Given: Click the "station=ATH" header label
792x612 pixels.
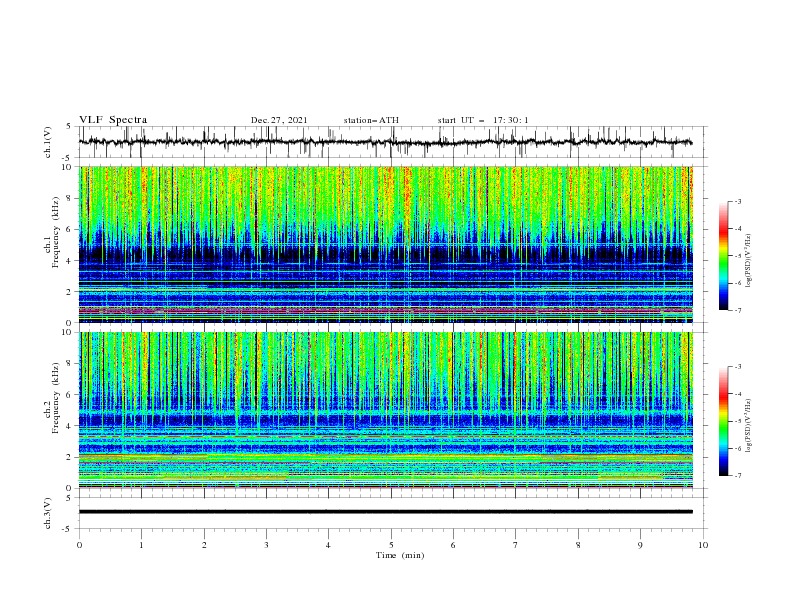Looking at the screenshot, I should pos(371,120).
